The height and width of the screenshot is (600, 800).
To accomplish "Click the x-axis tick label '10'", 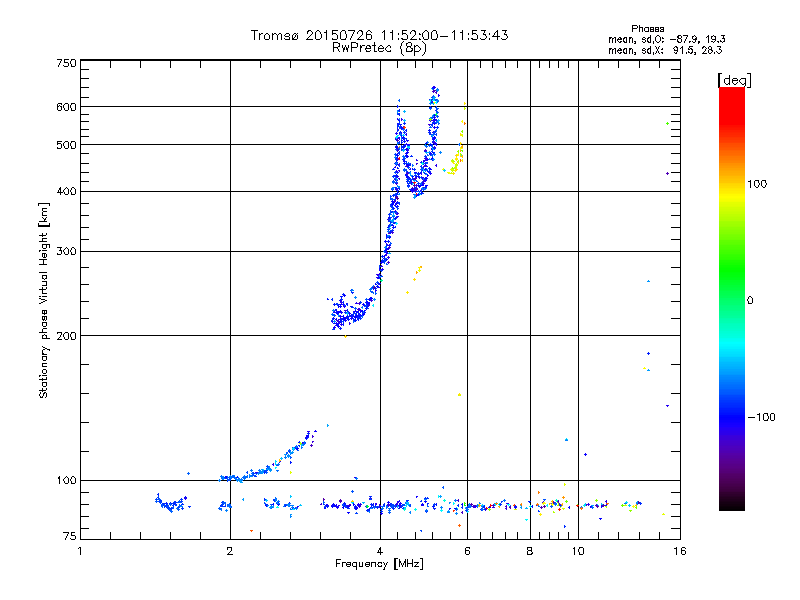I will pyautogui.click(x=578, y=551).
